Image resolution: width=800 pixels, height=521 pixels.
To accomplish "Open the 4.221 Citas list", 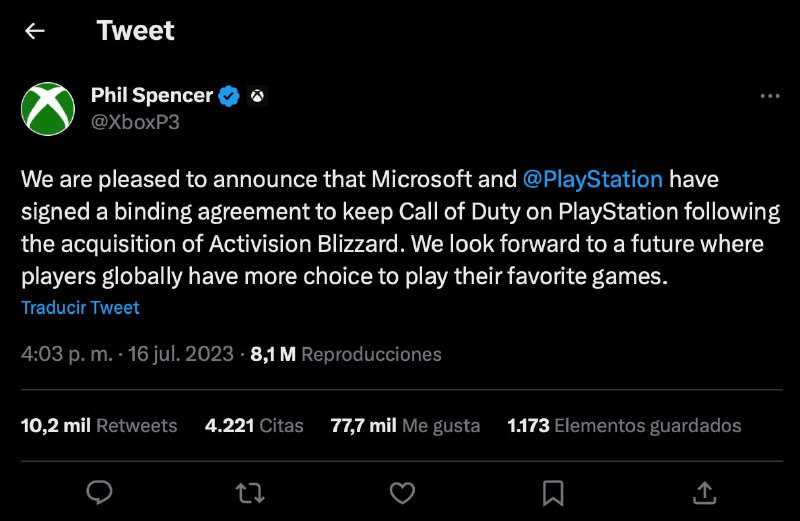I will pos(254,425).
